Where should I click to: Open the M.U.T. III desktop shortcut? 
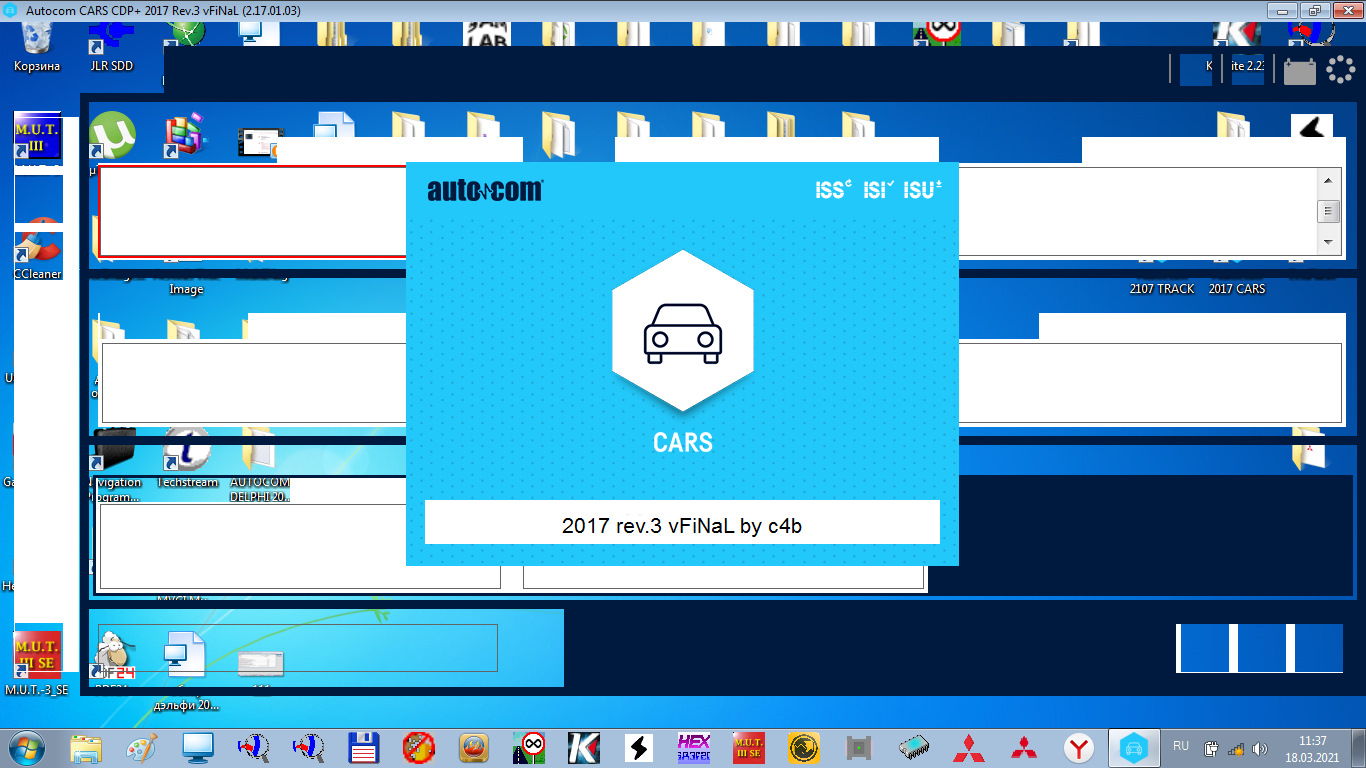pos(37,138)
